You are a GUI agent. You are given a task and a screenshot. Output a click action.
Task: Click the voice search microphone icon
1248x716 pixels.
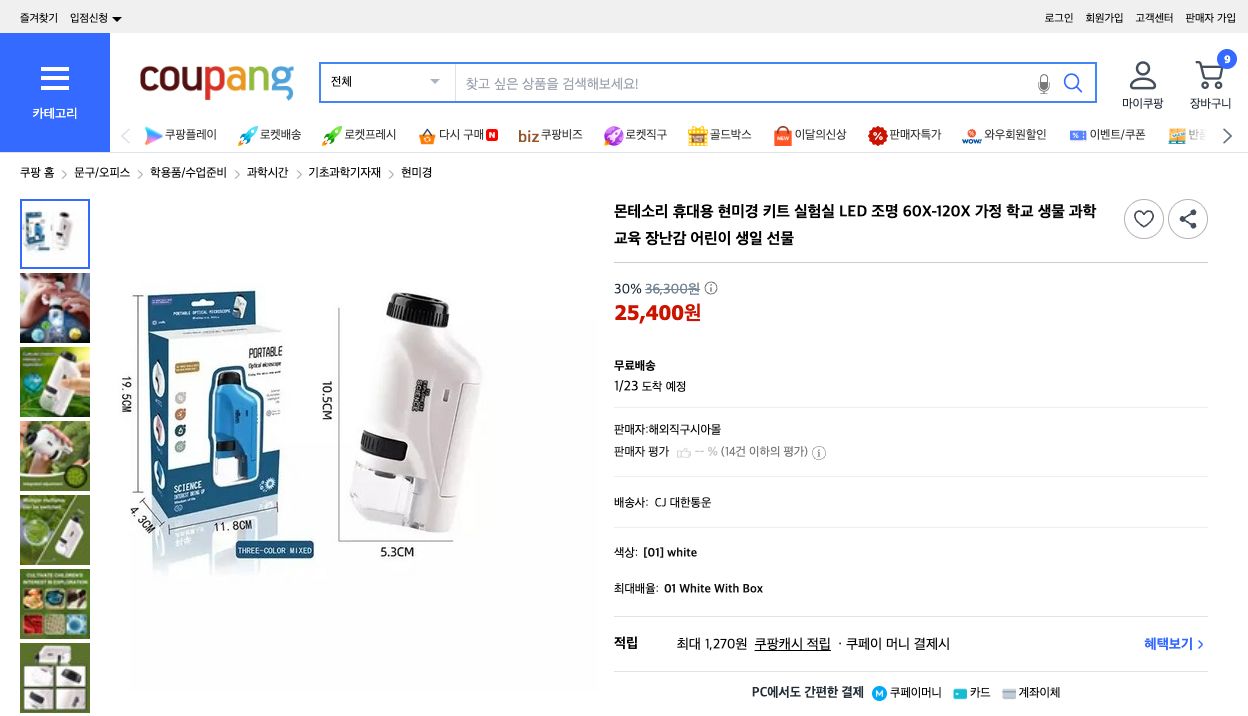tap(1044, 83)
